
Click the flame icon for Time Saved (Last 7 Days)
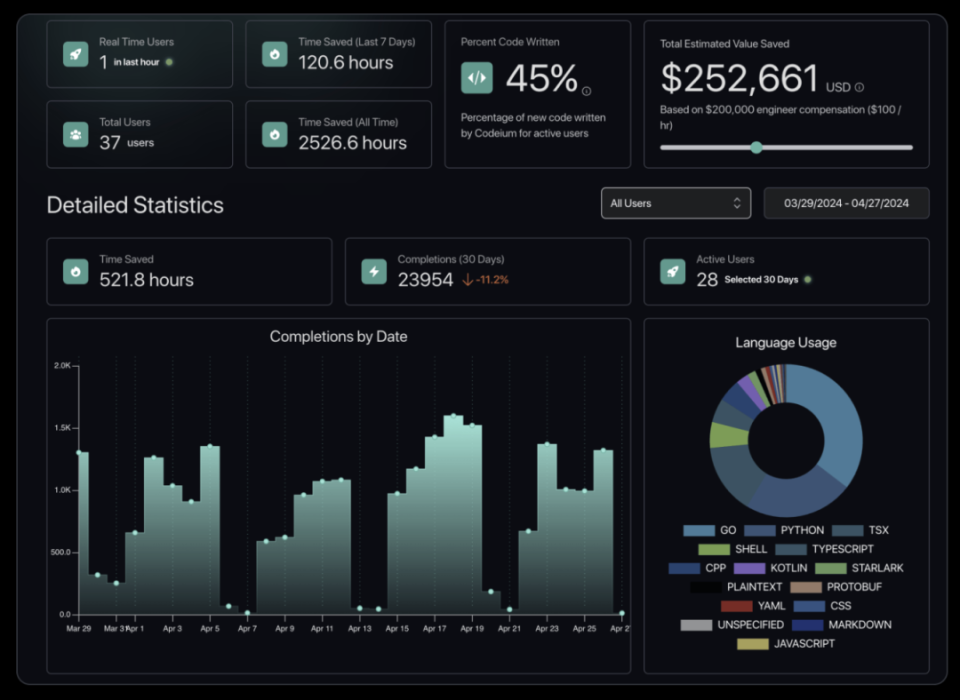(x=274, y=54)
